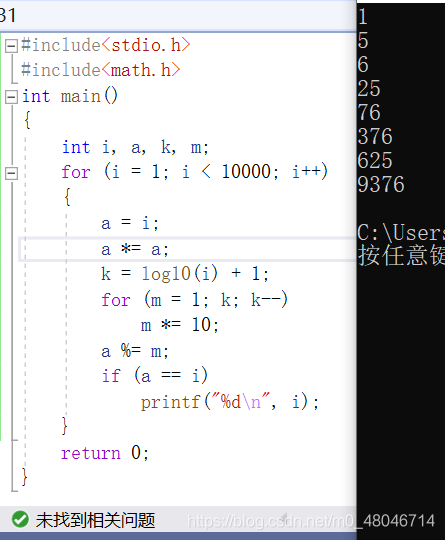Click the 'a %= m;' line
The width and height of the screenshot is (445, 540).
tap(135, 351)
